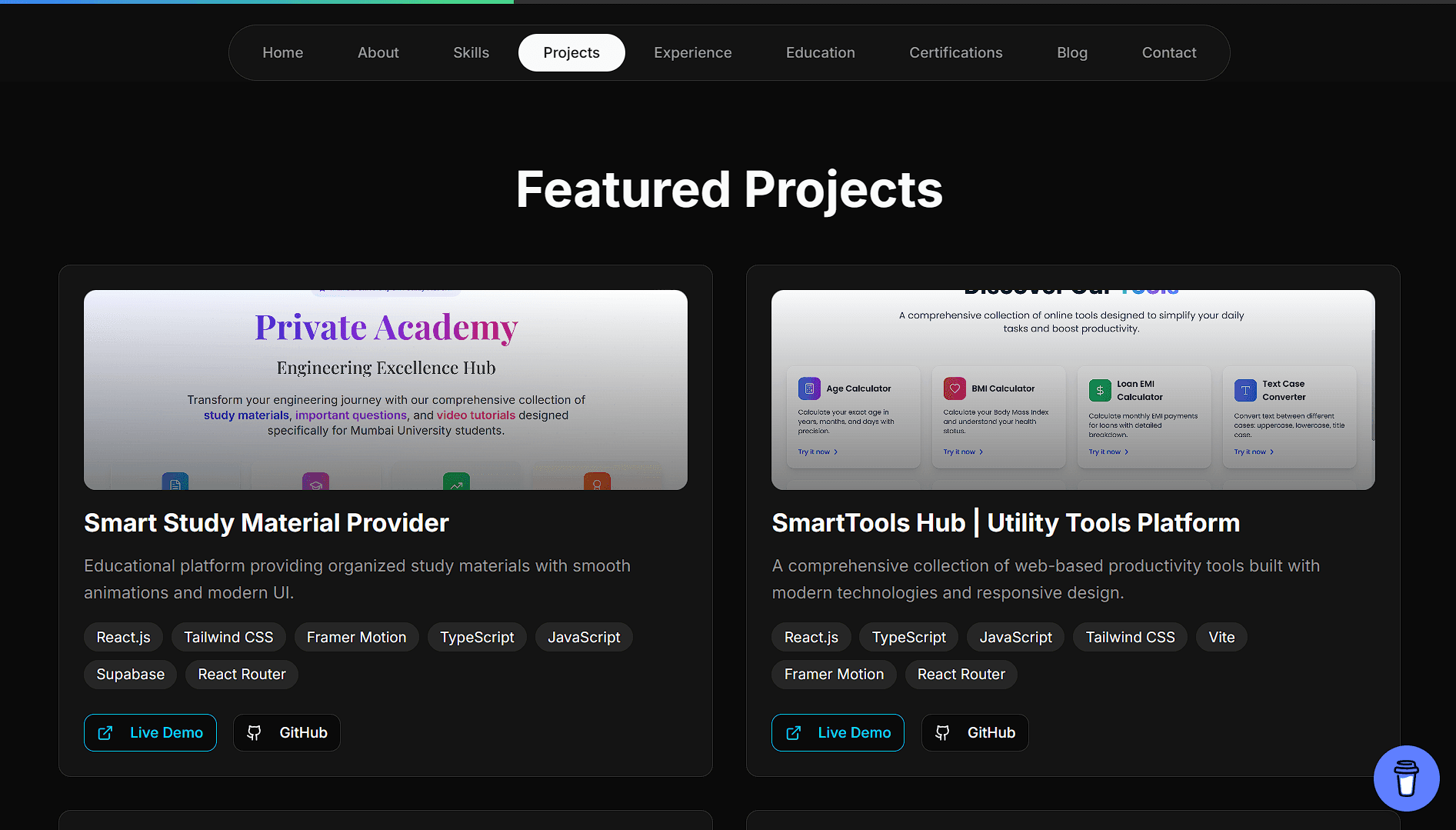
Task: Click the floating coffee cup donate icon
Action: click(1406, 778)
